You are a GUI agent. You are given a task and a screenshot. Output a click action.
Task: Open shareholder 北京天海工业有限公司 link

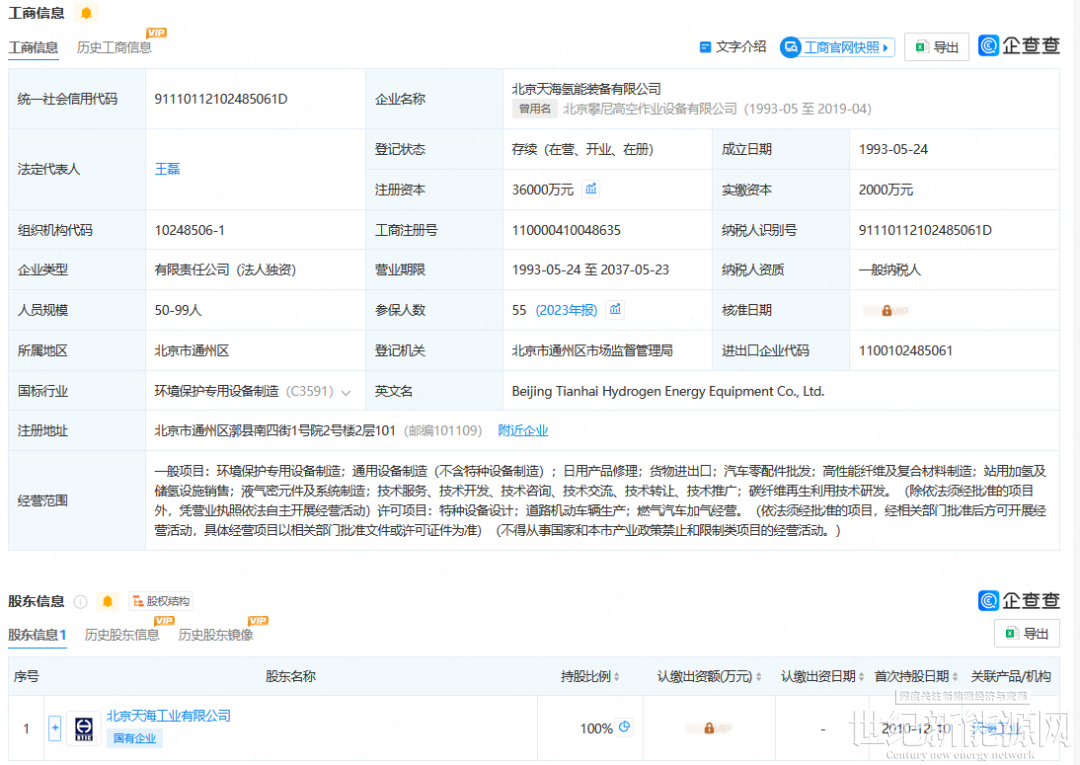point(169,716)
